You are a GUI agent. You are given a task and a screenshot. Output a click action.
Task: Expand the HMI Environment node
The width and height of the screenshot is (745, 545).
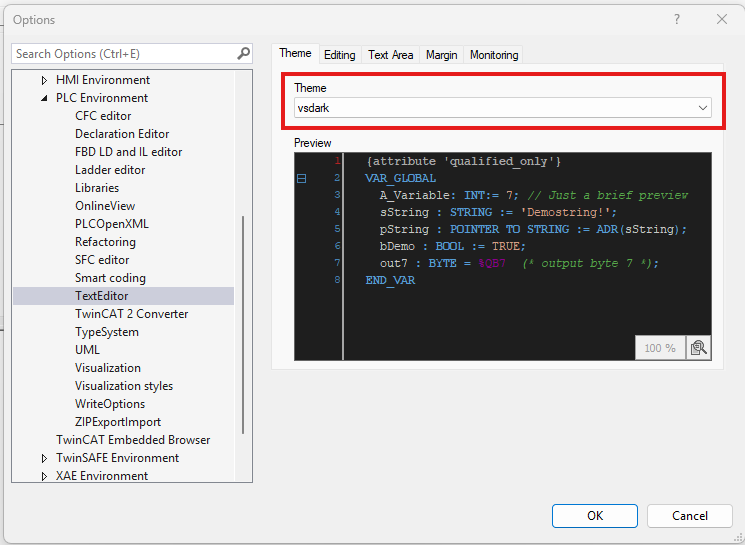(44, 80)
